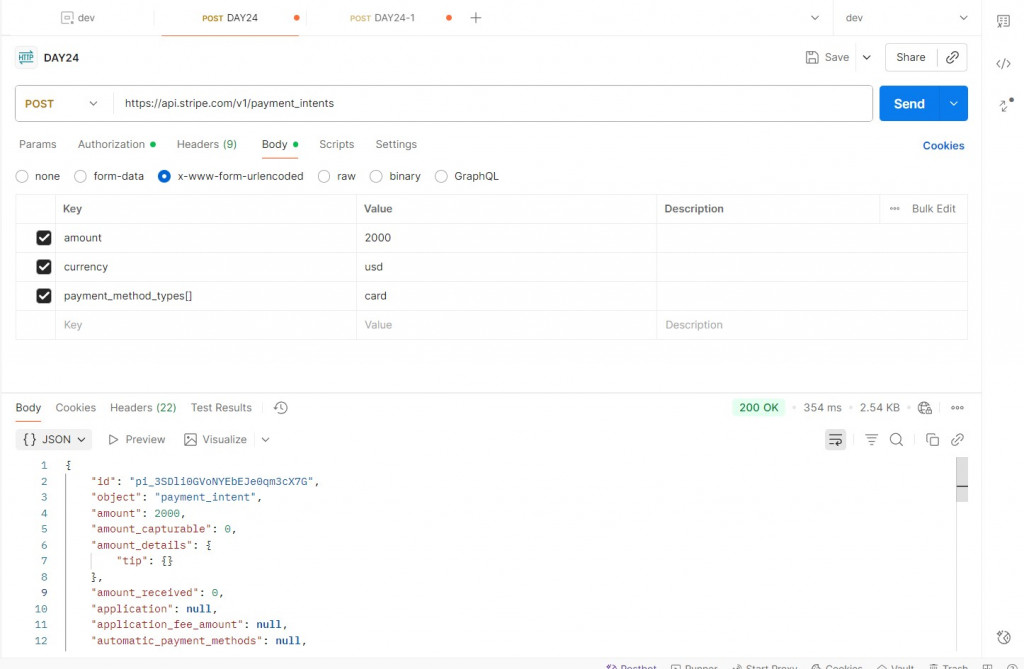Click the bottom icon in right sidebar
The image size is (1024, 669).
[x=1004, y=637]
